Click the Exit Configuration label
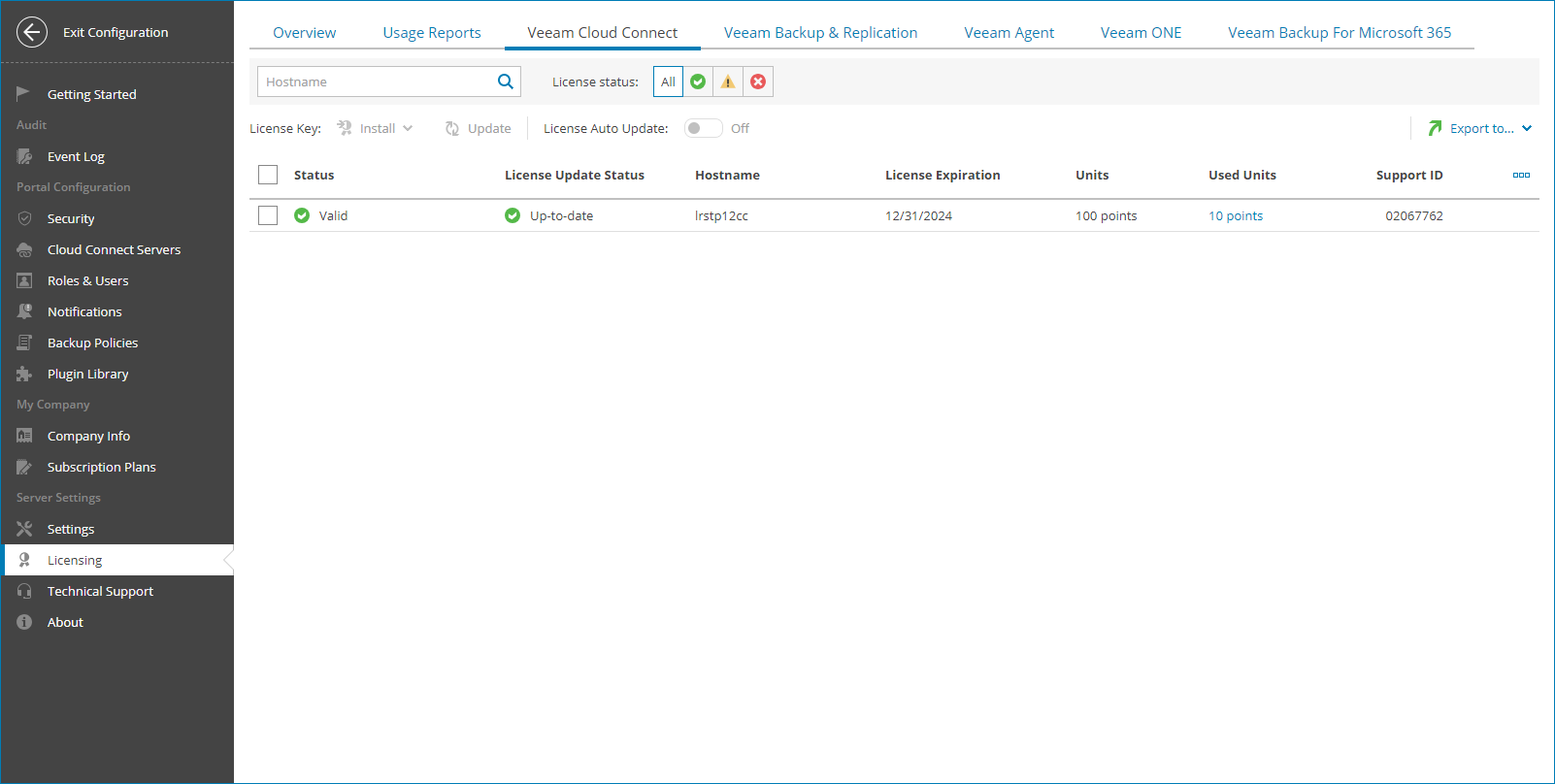The width and height of the screenshot is (1555, 784). [116, 32]
